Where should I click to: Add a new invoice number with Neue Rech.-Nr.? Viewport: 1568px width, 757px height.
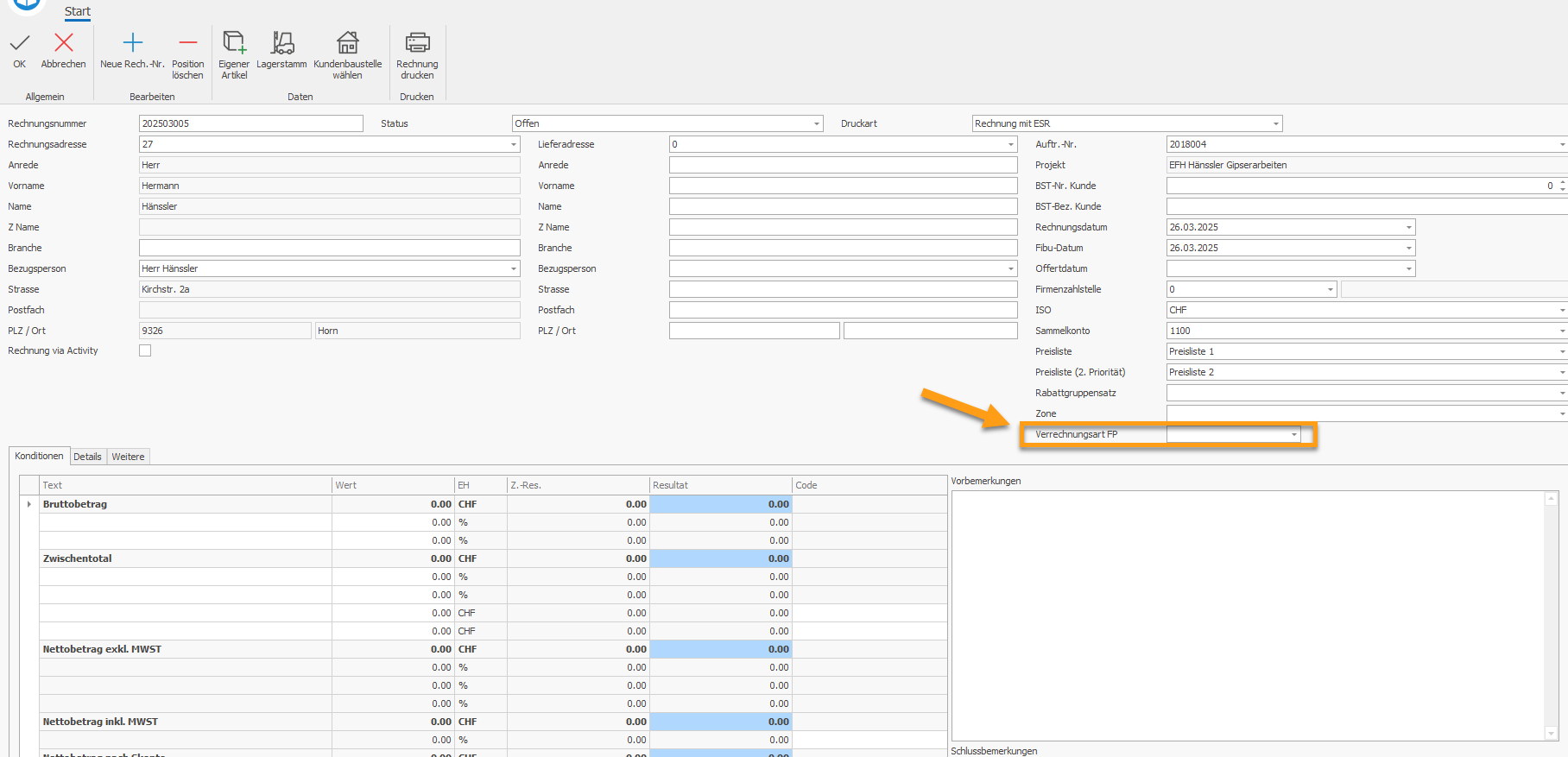132,43
